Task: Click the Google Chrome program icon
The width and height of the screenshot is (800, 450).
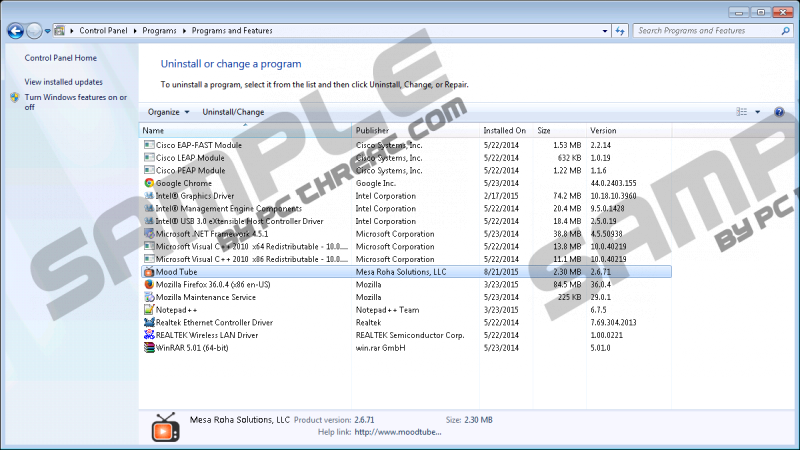Action: click(149, 183)
